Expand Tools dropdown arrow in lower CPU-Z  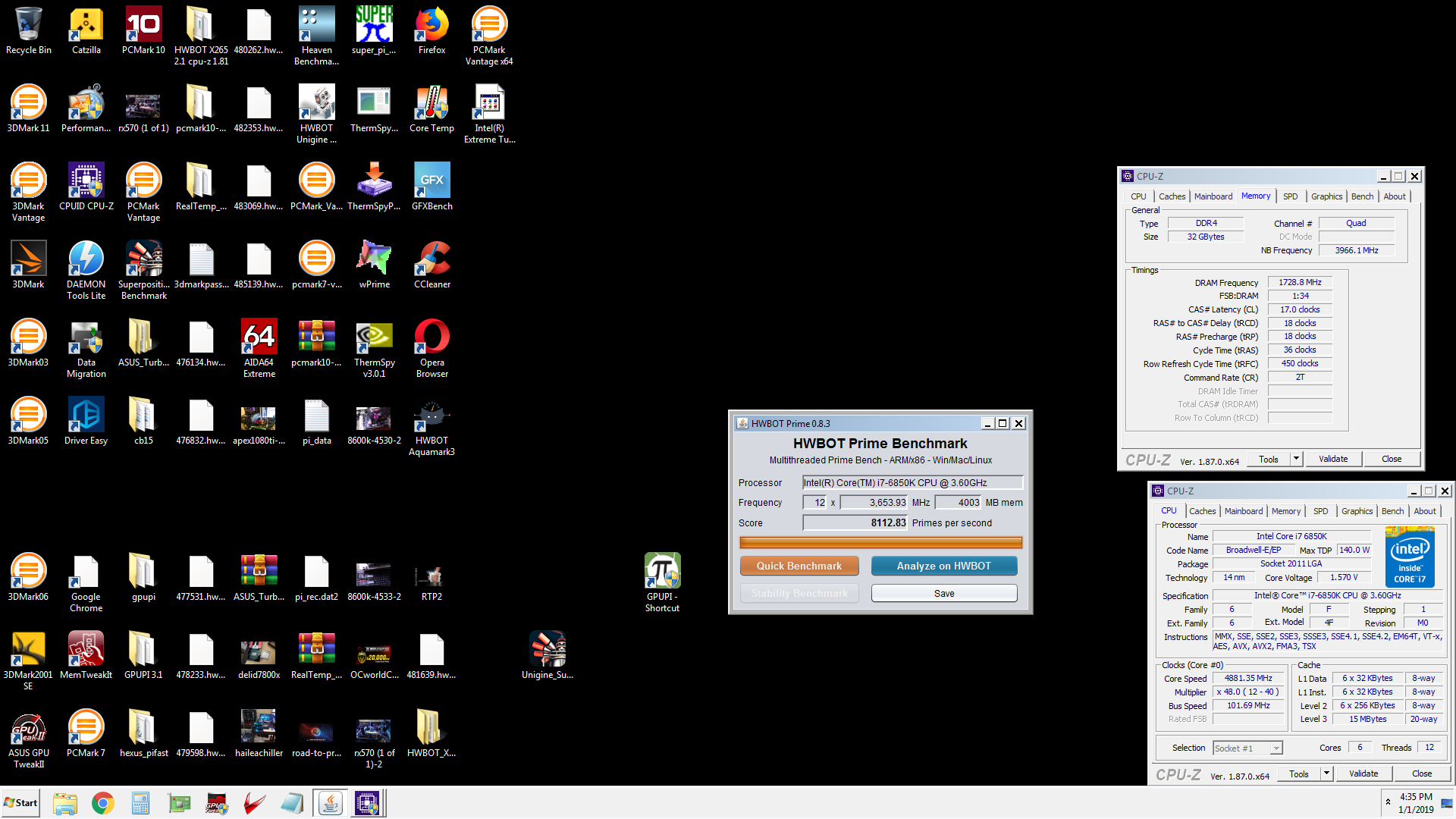pyautogui.click(x=1326, y=773)
